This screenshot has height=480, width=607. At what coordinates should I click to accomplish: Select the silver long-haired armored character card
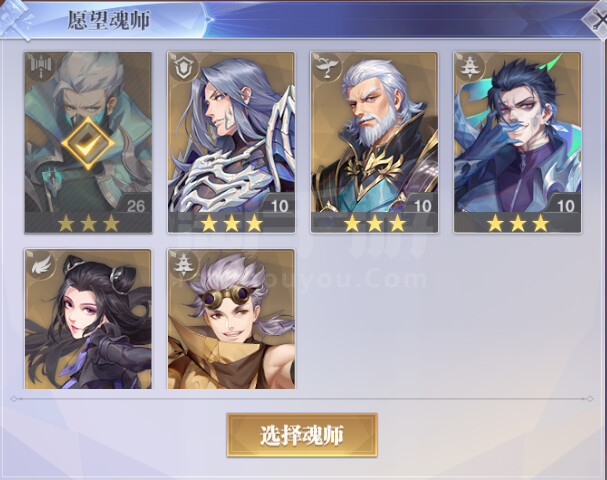[231, 142]
